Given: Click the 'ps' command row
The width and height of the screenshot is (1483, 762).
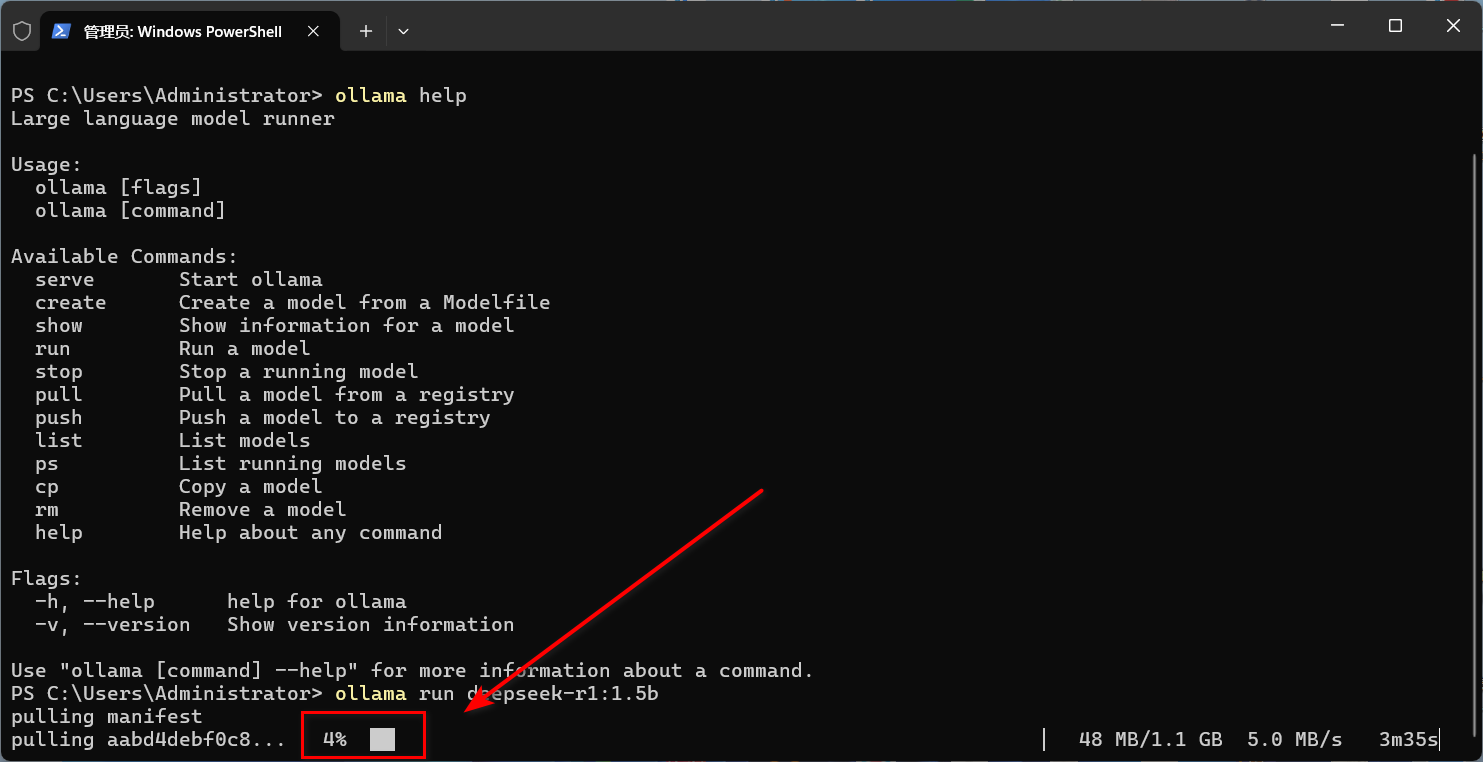Looking at the screenshot, I should [x=221, y=464].
